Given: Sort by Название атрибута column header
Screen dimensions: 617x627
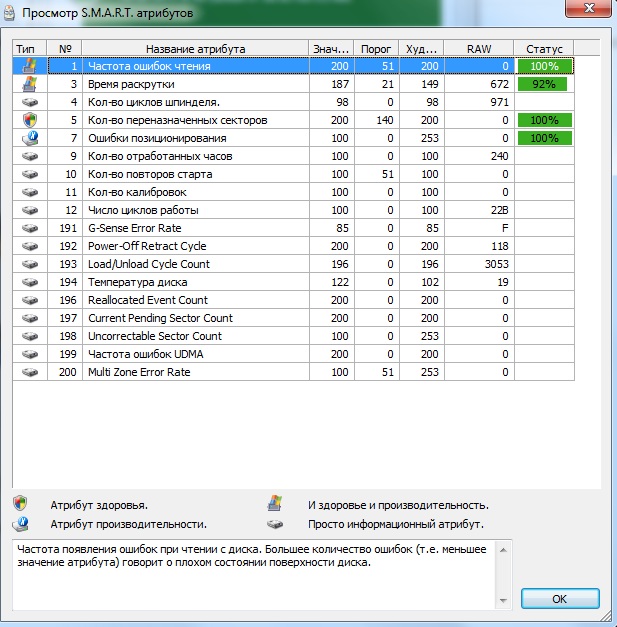Looking at the screenshot, I should tap(195, 49).
